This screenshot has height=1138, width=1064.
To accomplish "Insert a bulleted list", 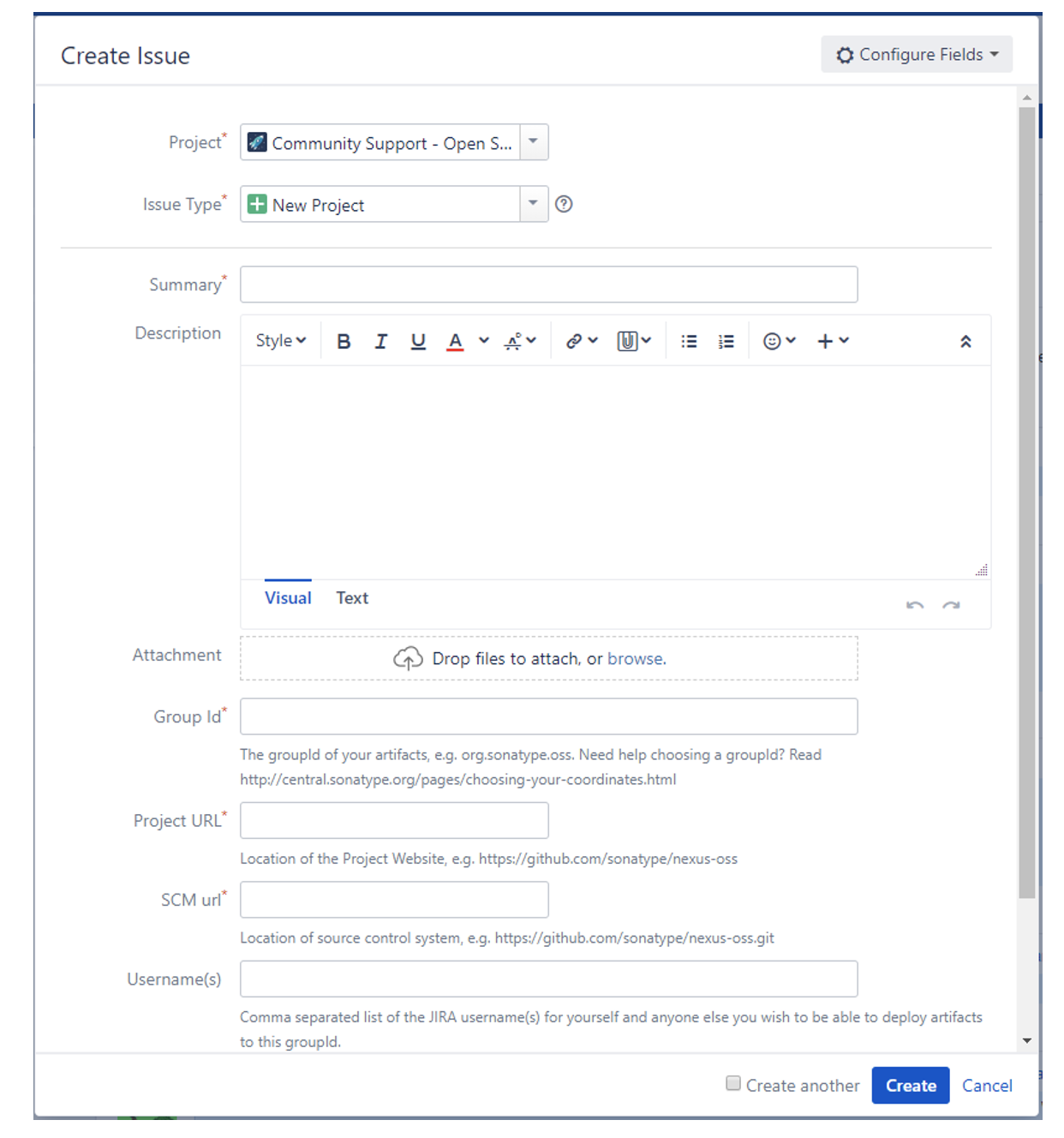I will coord(689,341).
